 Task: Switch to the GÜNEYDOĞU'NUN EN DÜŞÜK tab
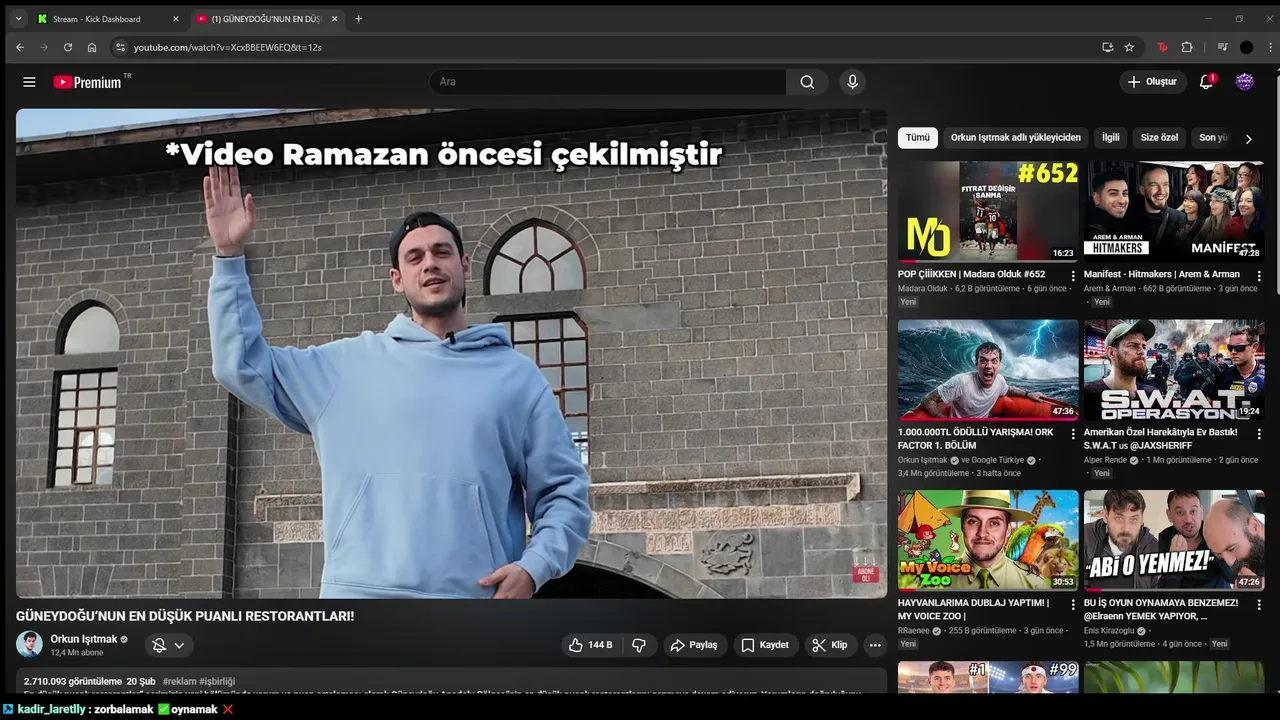click(267, 18)
